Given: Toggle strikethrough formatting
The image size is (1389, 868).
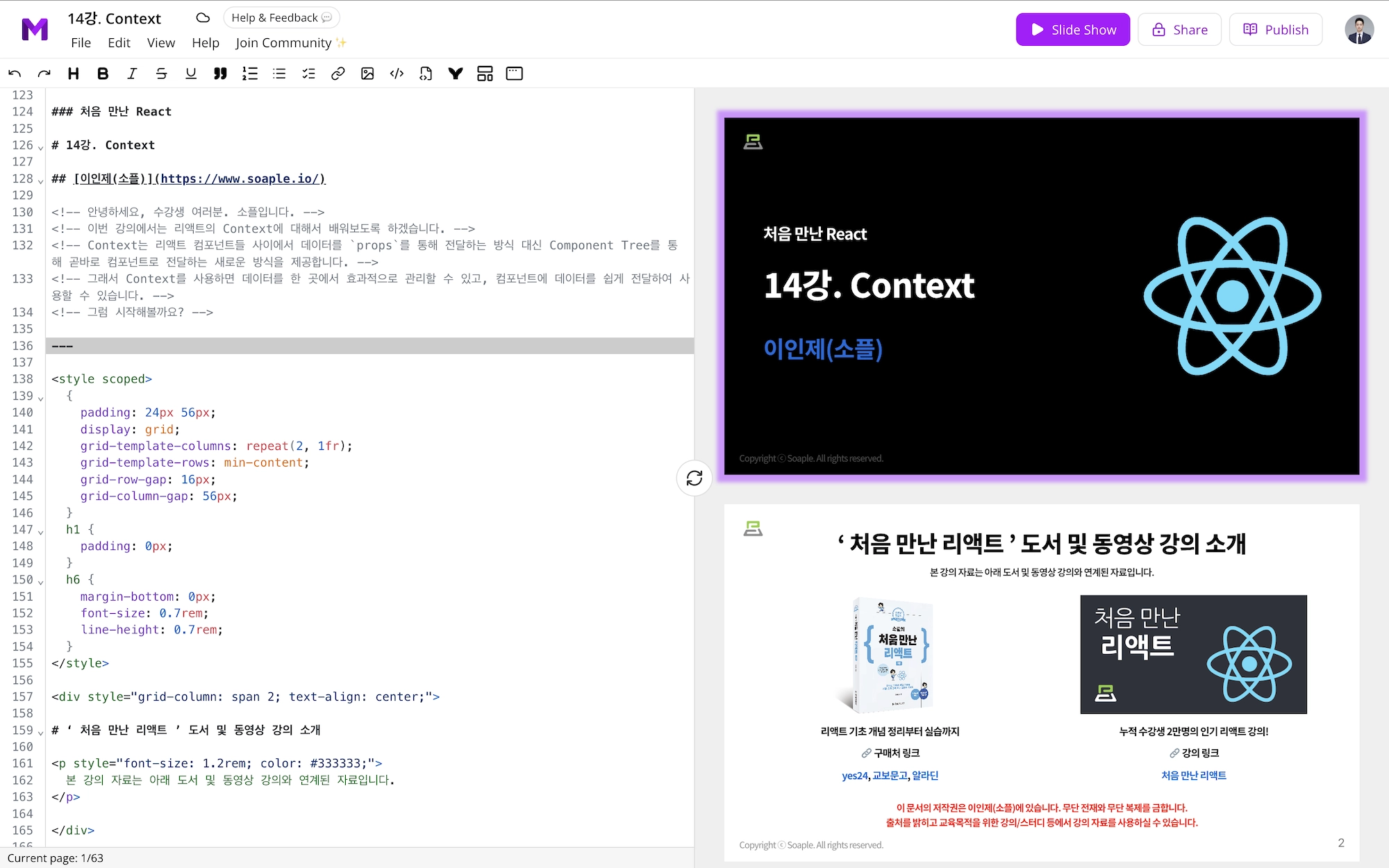Looking at the screenshot, I should [161, 74].
